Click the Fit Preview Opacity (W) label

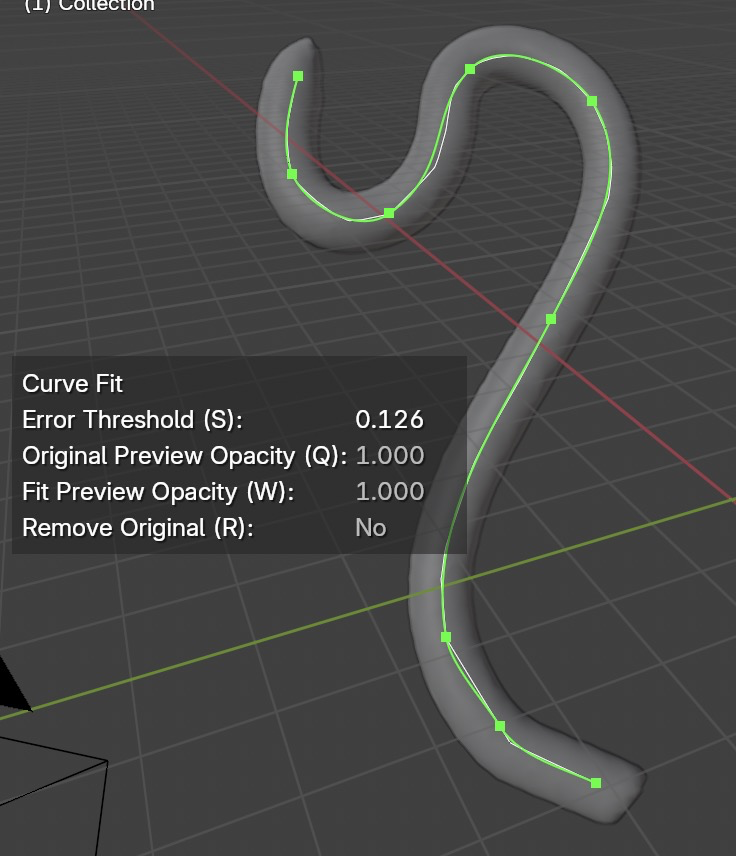click(x=158, y=492)
